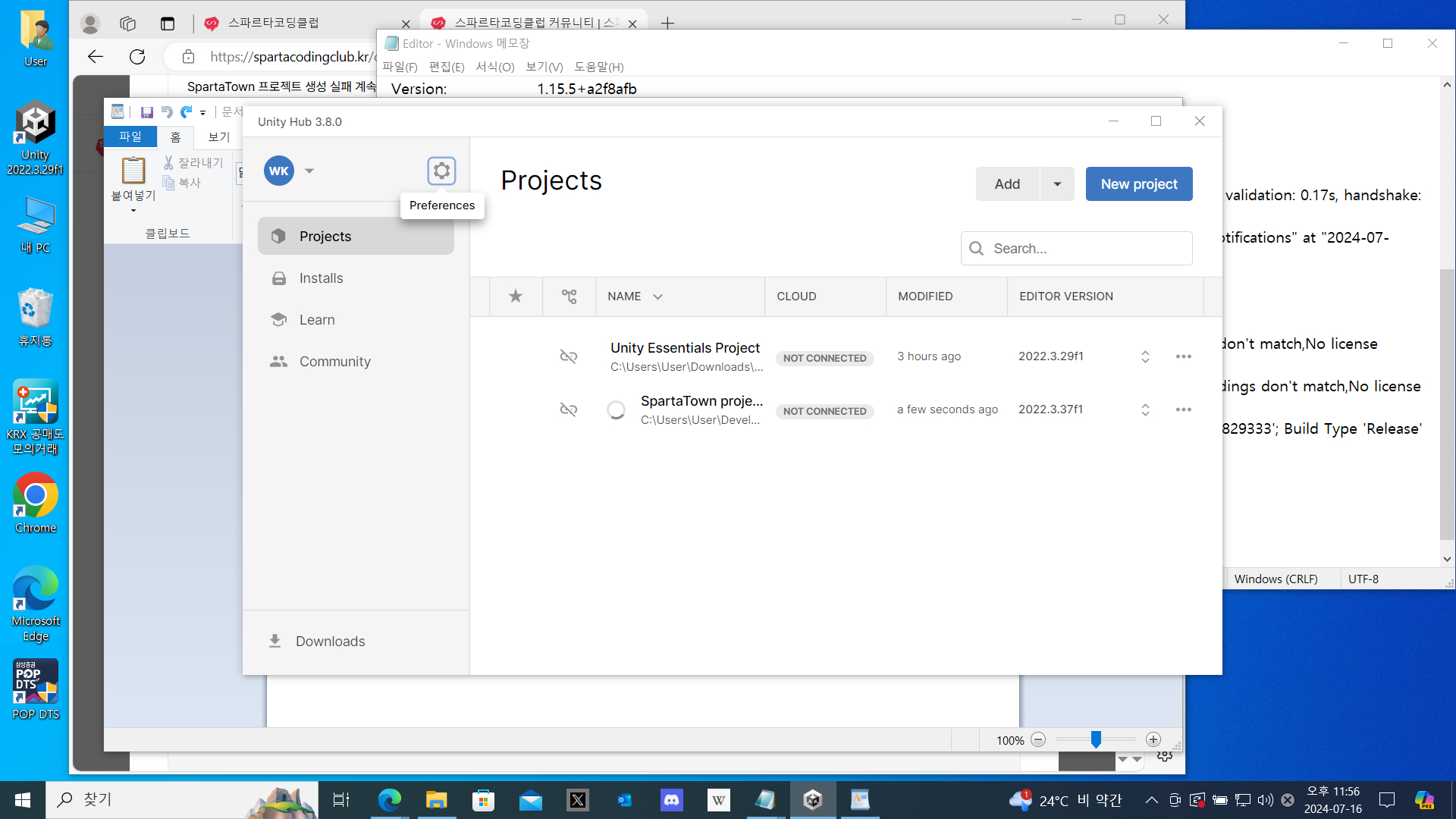The width and height of the screenshot is (1456, 819).
Task: Click WordPad paste (붙여넣기) icon
Action: coord(133,170)
